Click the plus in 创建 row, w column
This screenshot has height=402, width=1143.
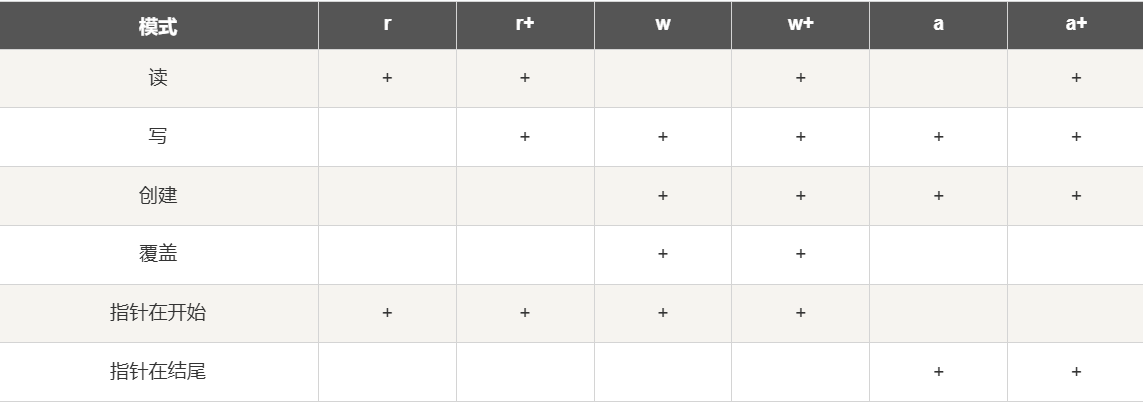tap(663, 196)
